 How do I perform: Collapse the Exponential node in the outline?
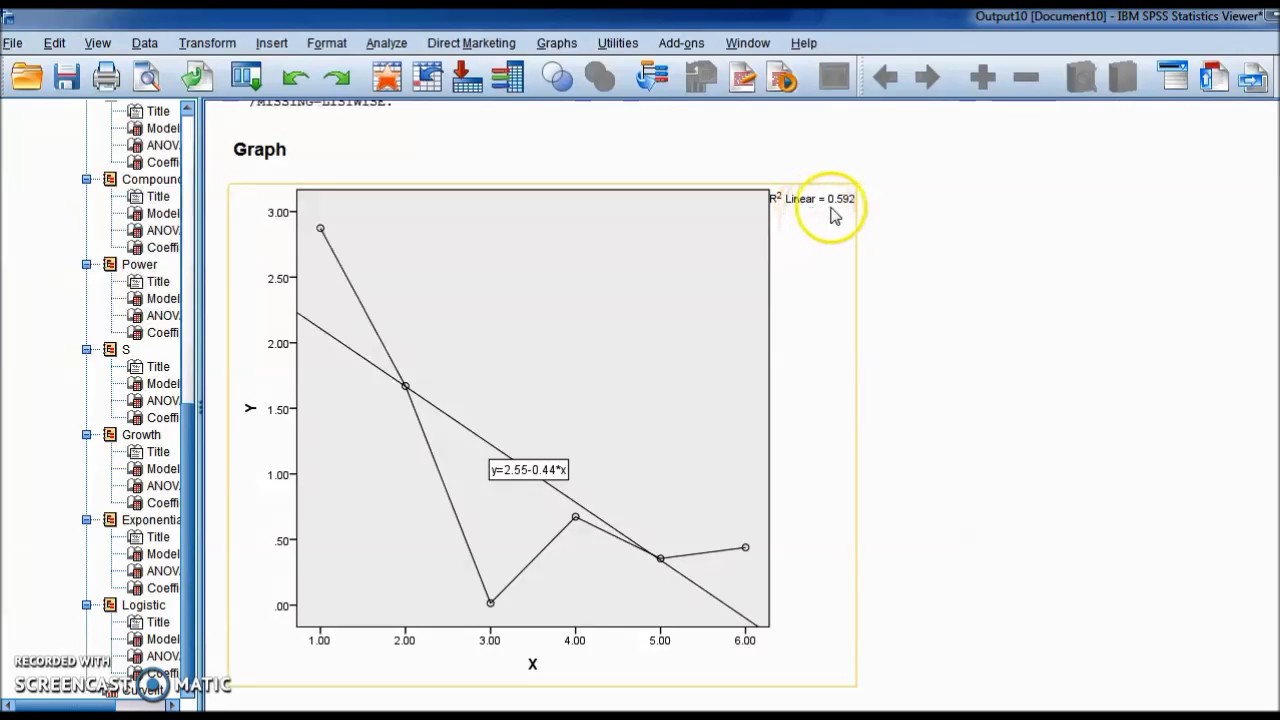(x=87, y=520)
